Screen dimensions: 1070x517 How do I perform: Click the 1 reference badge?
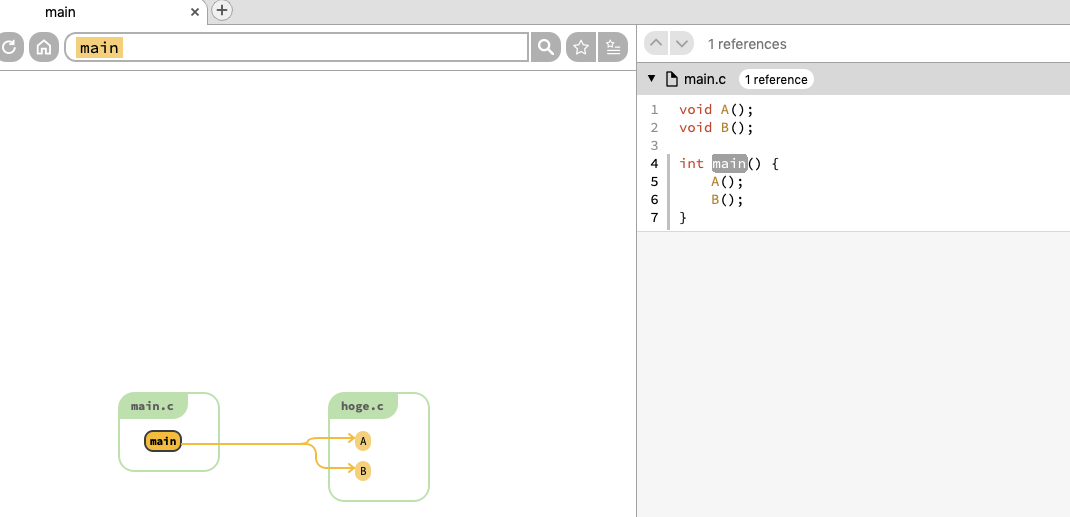[x=776, y=79]
